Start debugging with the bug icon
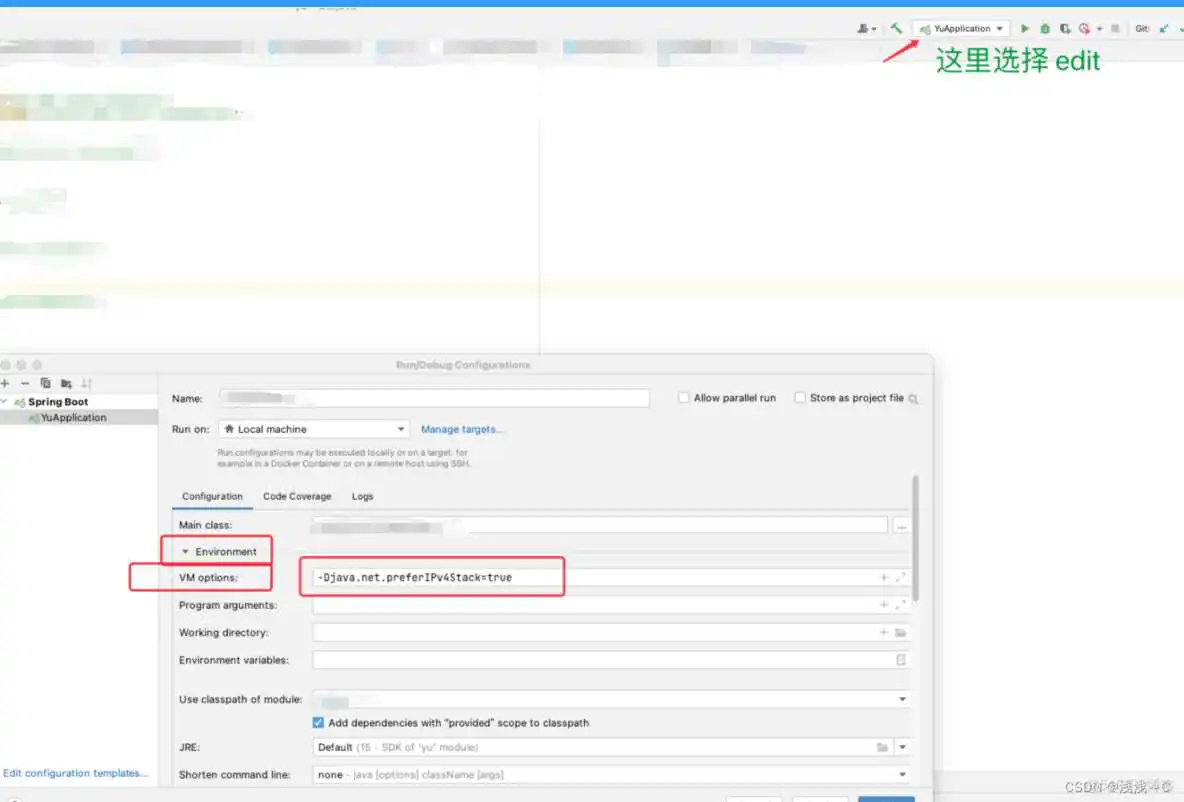This screenshot has height=802, width=1184. 1045,29
